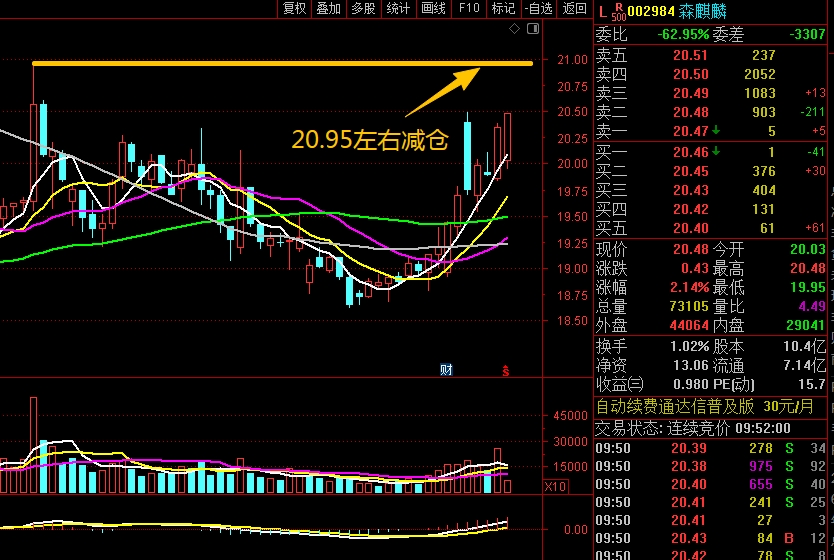Viewport: 834px width, 560px height.
Task: Select 买三 price 20.43
Action: point(690,190)
